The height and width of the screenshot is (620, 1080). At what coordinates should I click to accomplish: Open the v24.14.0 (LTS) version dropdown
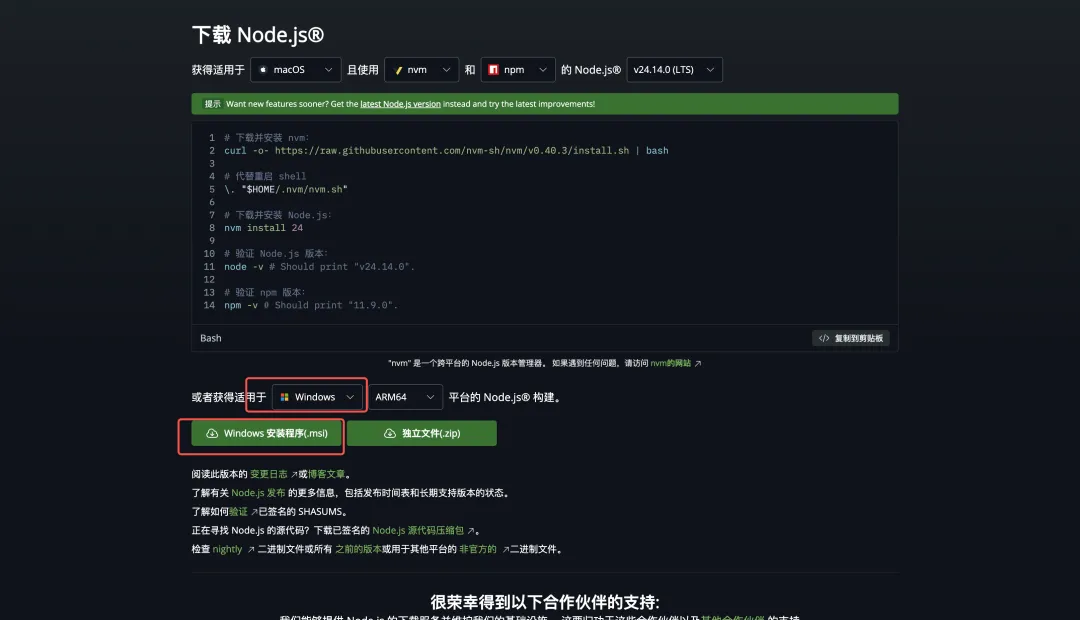tap(674, 70)
